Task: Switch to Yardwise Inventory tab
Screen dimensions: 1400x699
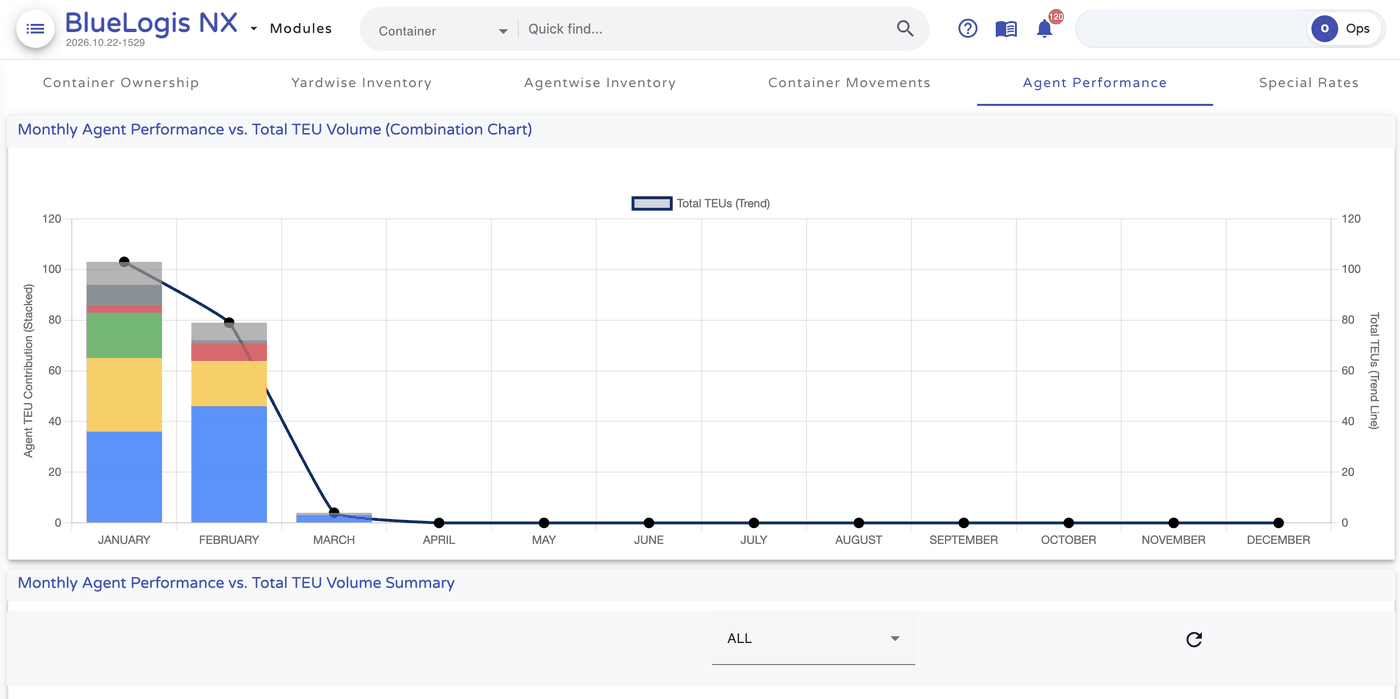Action: click(x=361, y=83)
